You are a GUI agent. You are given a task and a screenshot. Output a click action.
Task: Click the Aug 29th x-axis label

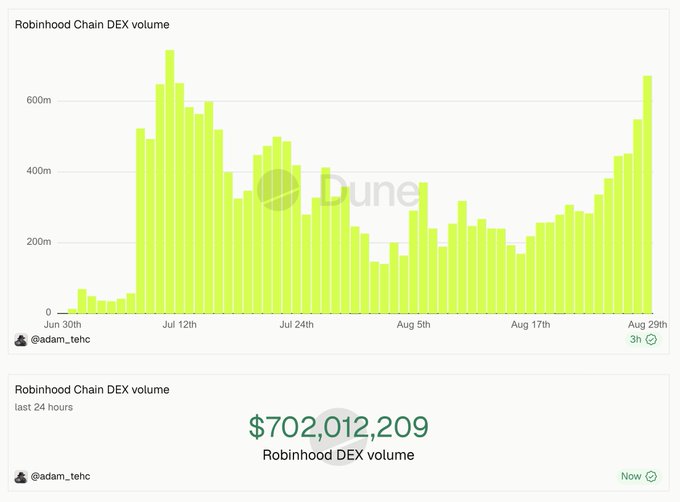click(647, 325)
